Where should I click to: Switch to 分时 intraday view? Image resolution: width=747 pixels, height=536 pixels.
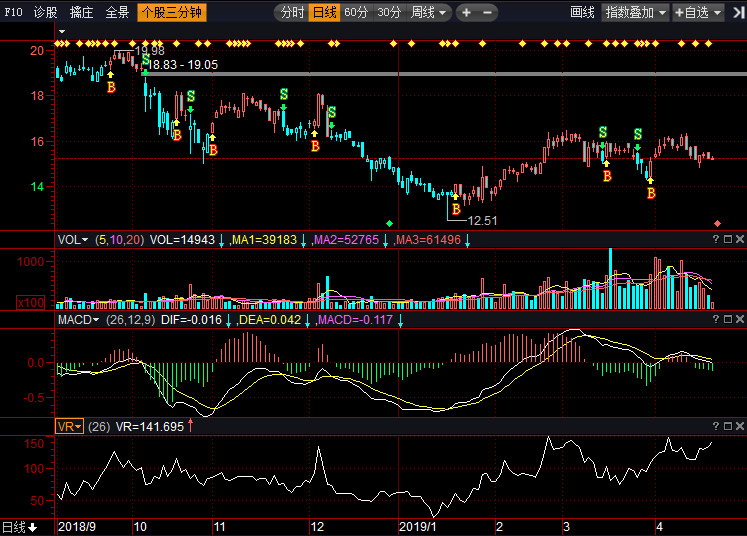[x=291, y=13]
